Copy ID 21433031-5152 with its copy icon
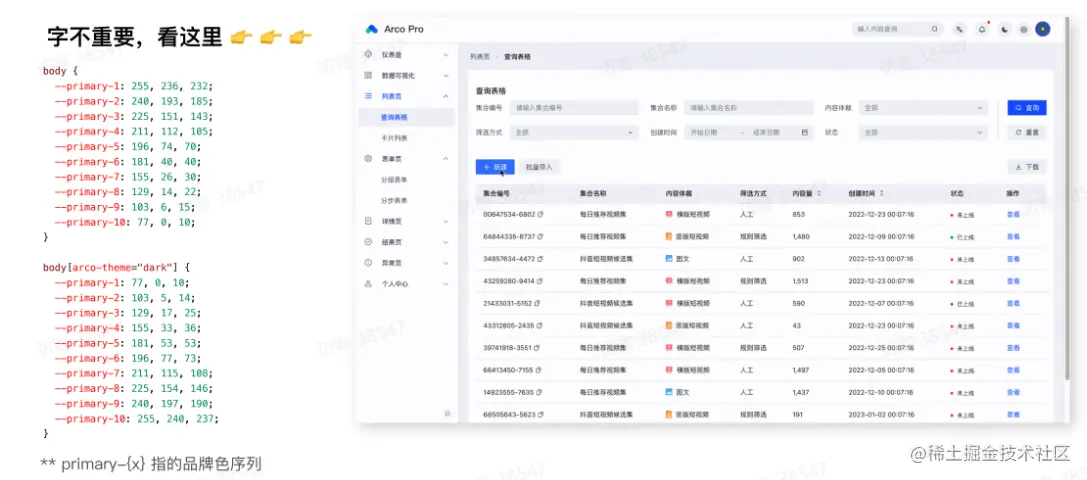This screenshot has width=1087, height=480. tap(537, 303)
